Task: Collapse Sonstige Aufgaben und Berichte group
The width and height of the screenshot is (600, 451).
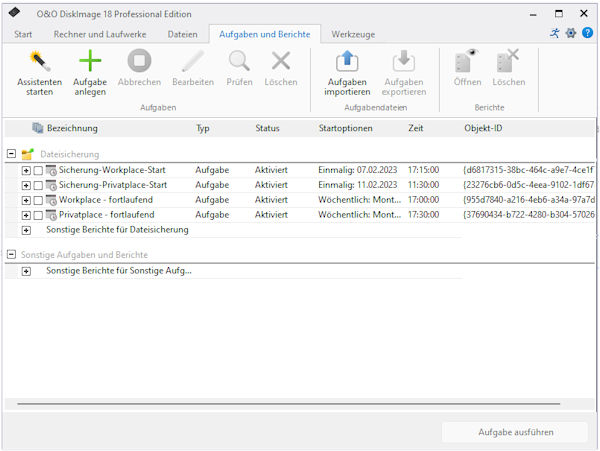Action: [x=11, y=254]
